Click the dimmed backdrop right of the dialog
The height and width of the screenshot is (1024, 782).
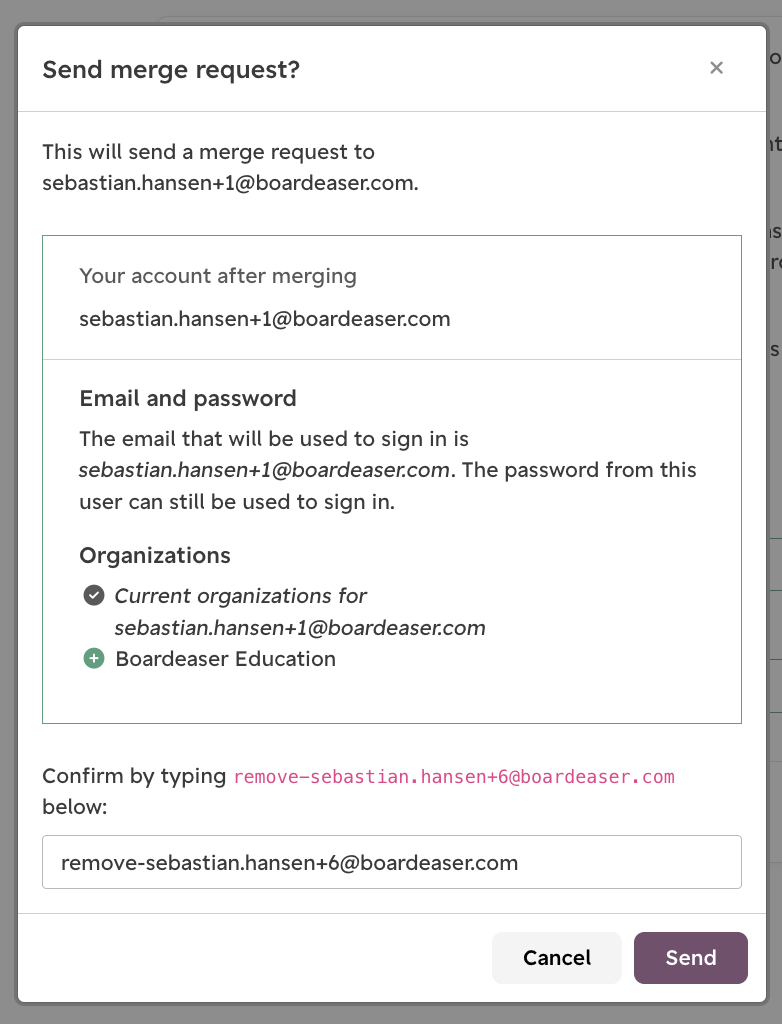pyautogui.click(x=775, y=457)
